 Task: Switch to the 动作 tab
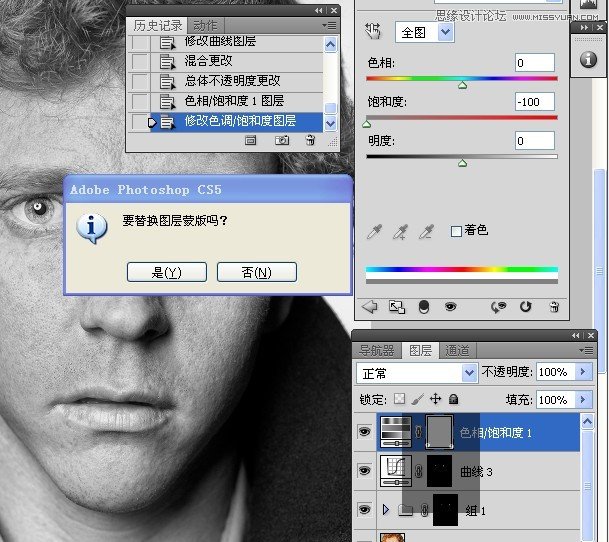click(205, 26)
